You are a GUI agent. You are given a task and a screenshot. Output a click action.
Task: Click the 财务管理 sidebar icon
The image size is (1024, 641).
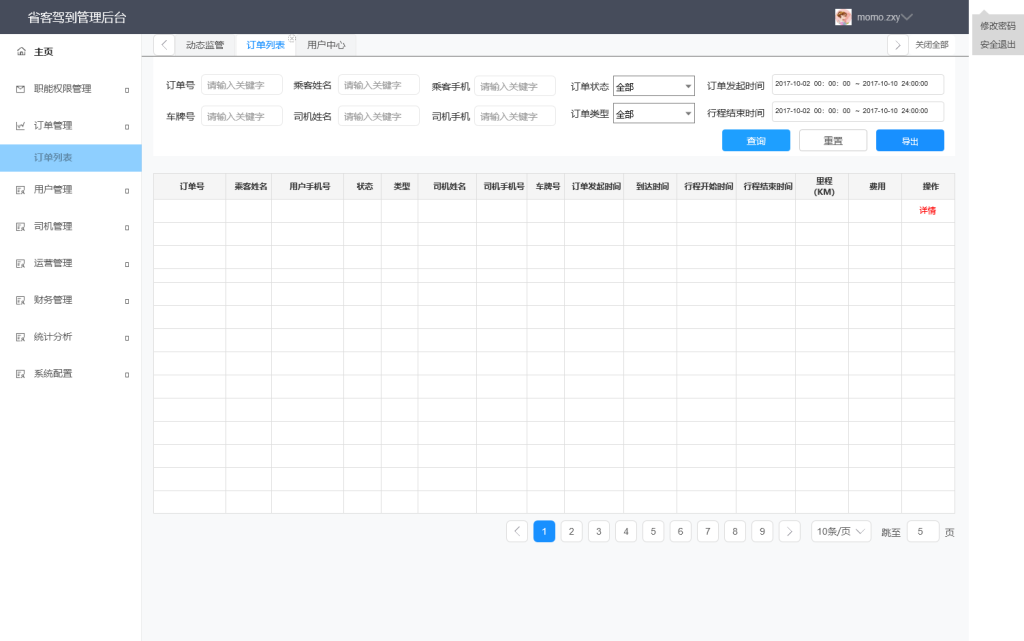click(x=21, y=300)
